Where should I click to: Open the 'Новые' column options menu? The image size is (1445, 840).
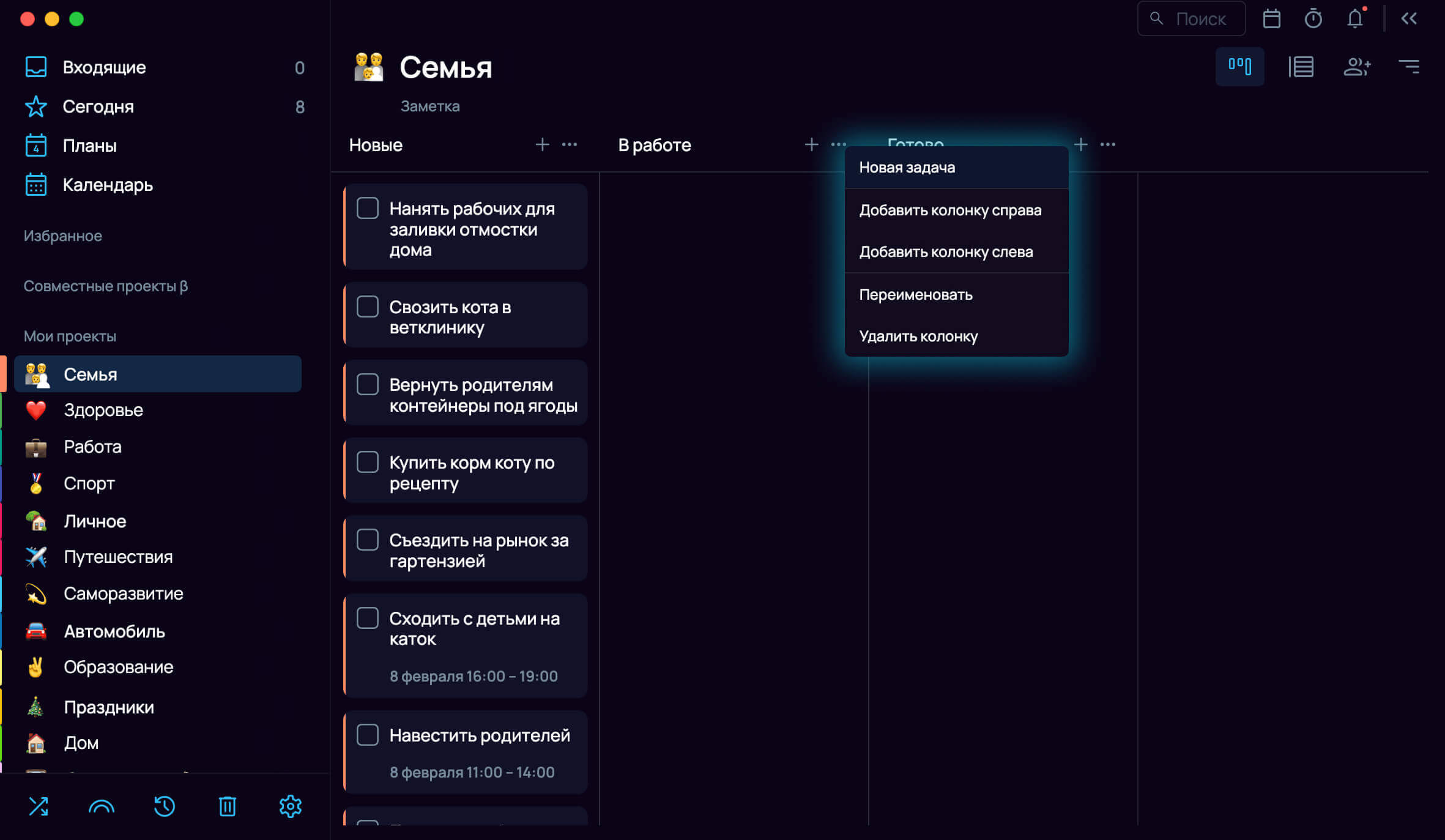(x=569, y=144)
